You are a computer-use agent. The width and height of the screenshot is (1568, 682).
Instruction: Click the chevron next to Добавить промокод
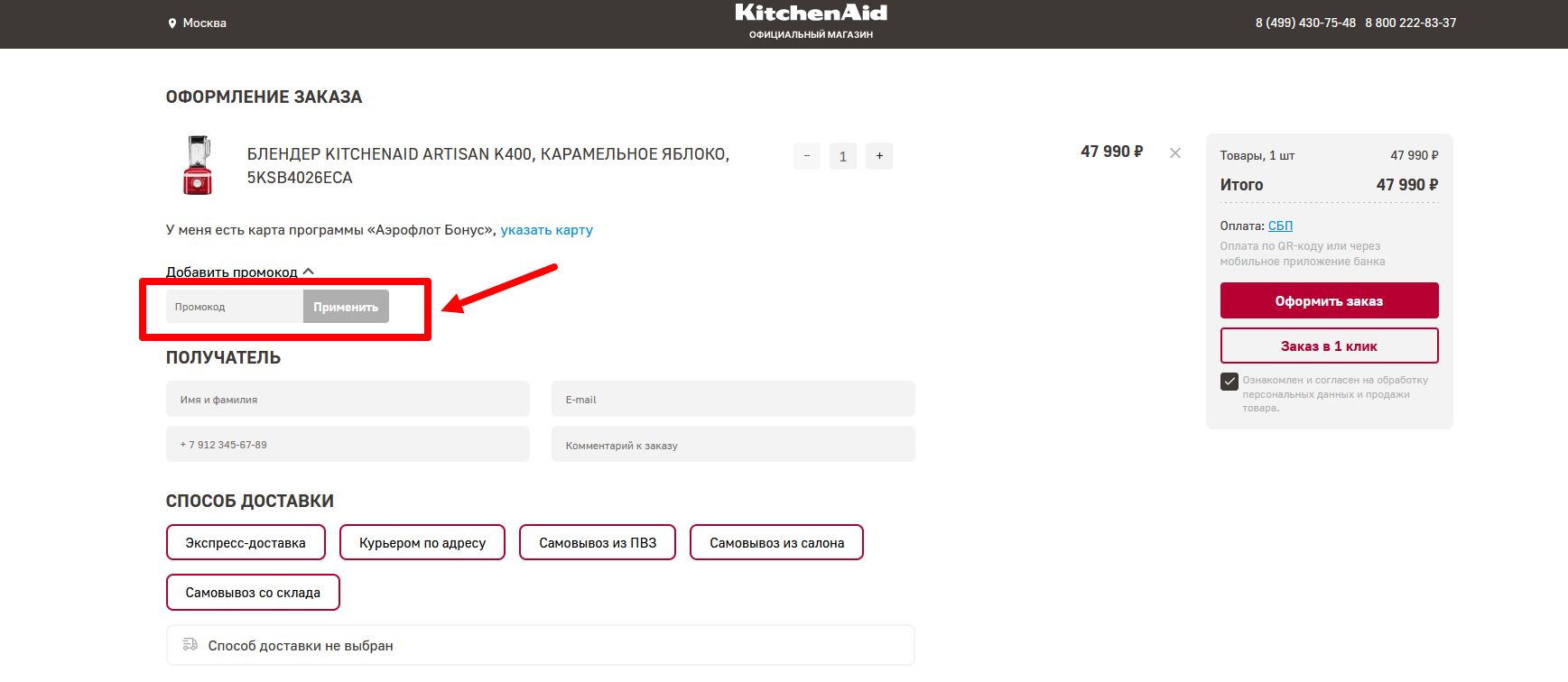[309, 272]
